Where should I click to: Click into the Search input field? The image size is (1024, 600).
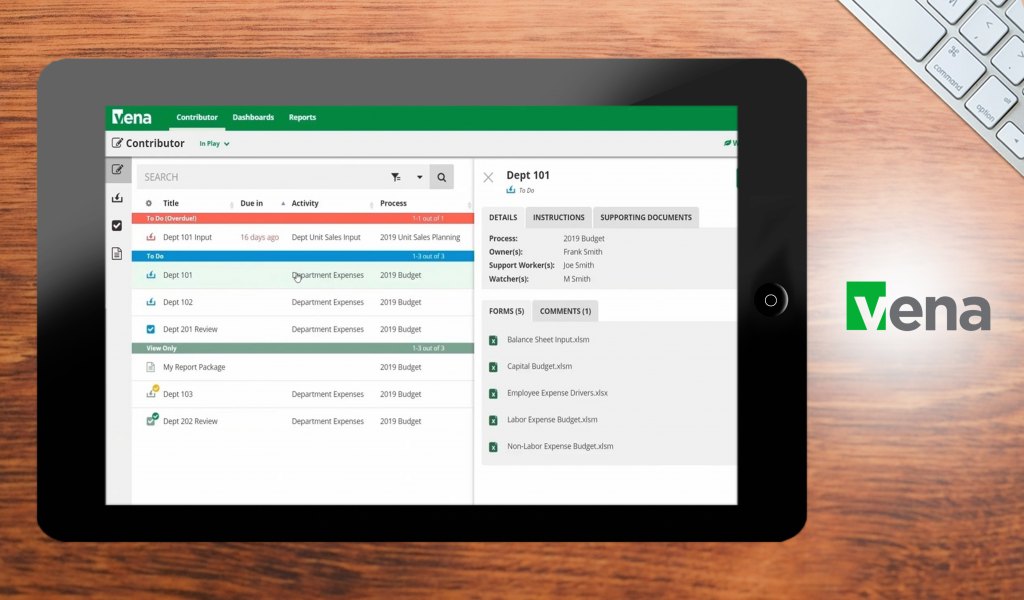click(260, 177)
